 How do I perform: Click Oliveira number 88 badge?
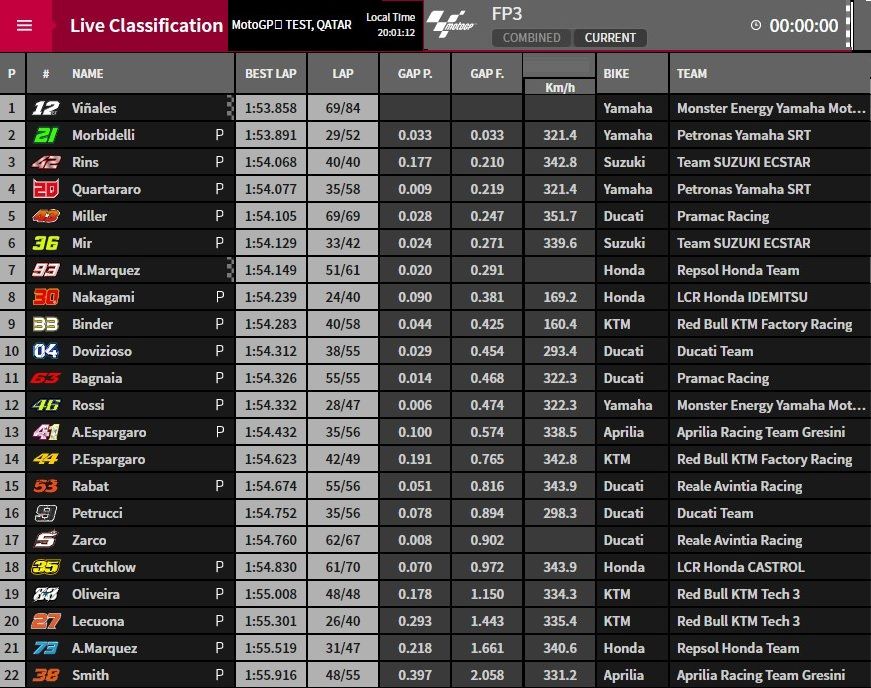tap(46, 594)
